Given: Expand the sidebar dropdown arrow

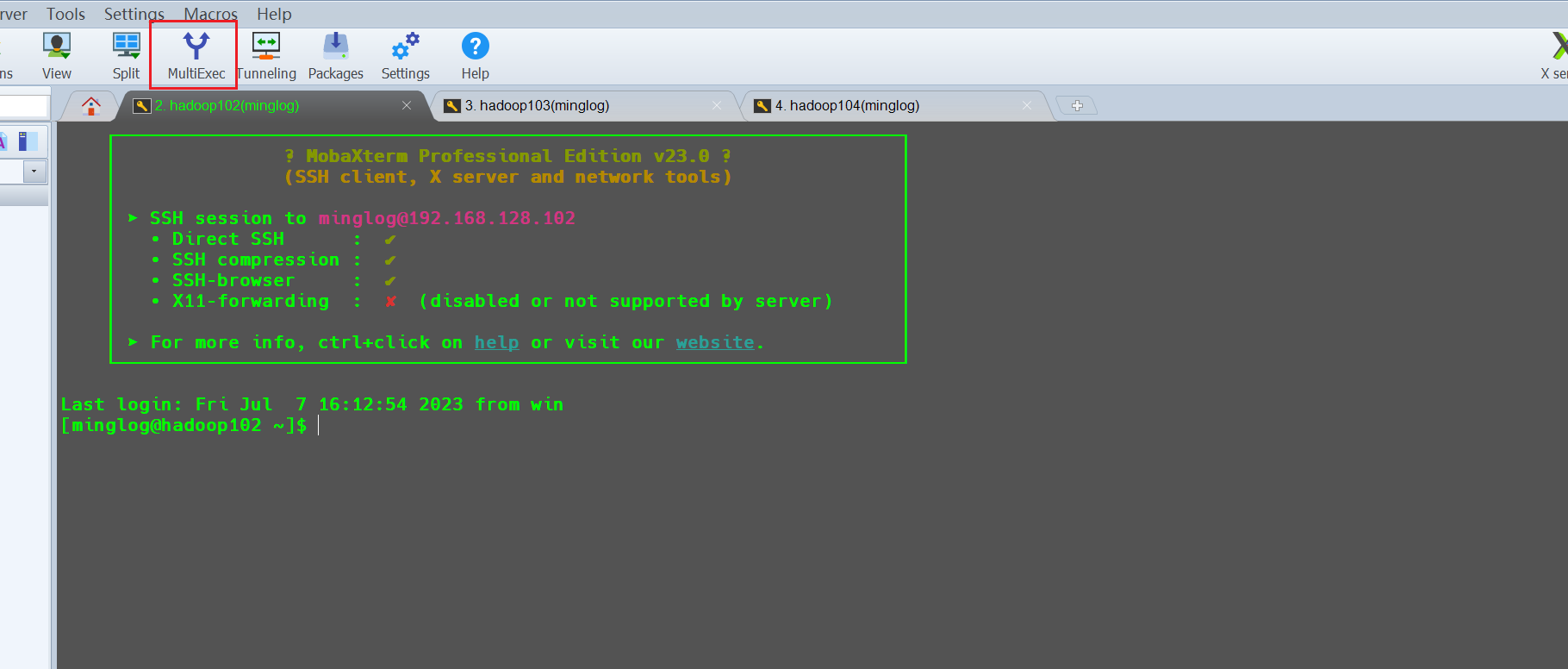Looking at the screenshot, I should point(34,171).
